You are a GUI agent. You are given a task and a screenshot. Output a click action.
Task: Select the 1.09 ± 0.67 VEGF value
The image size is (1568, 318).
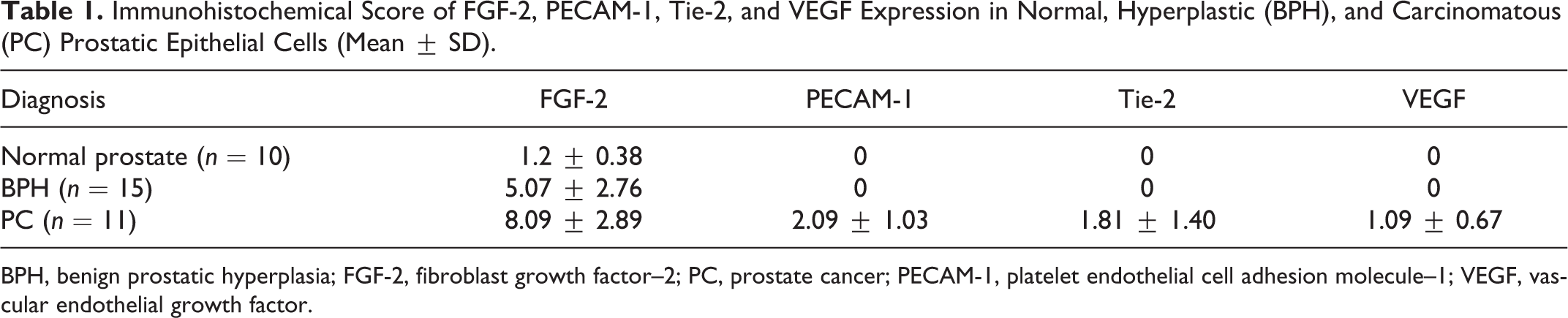[1433, 219]
